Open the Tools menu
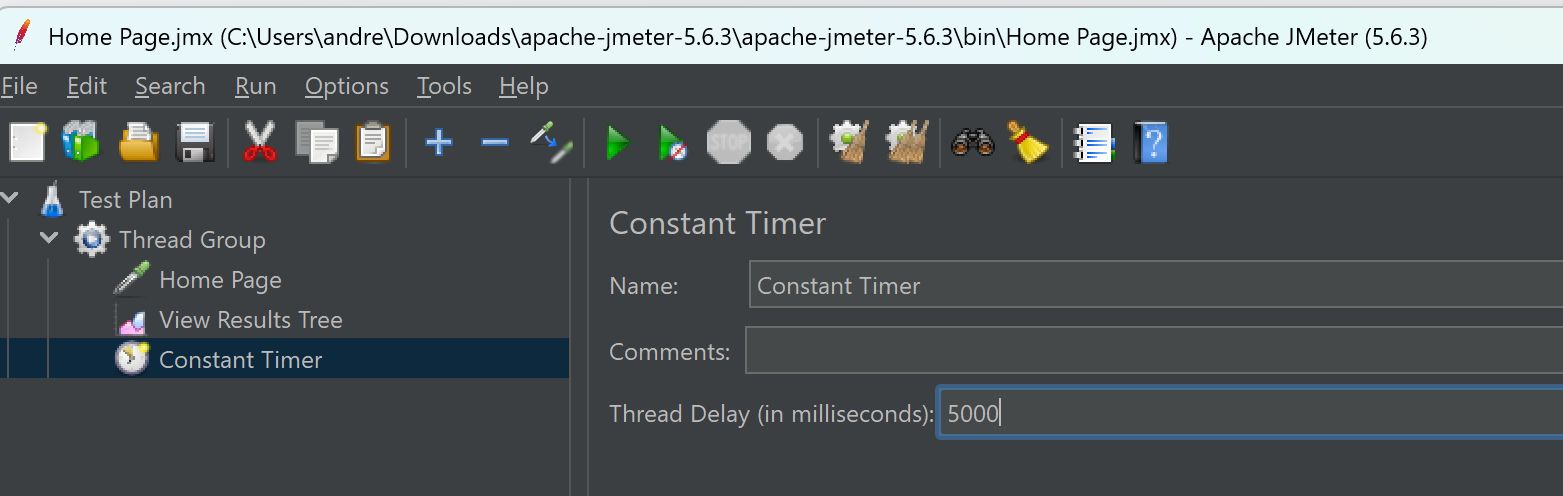The height and width of the screenshot is (496, 1563). (x=444, y=87)
